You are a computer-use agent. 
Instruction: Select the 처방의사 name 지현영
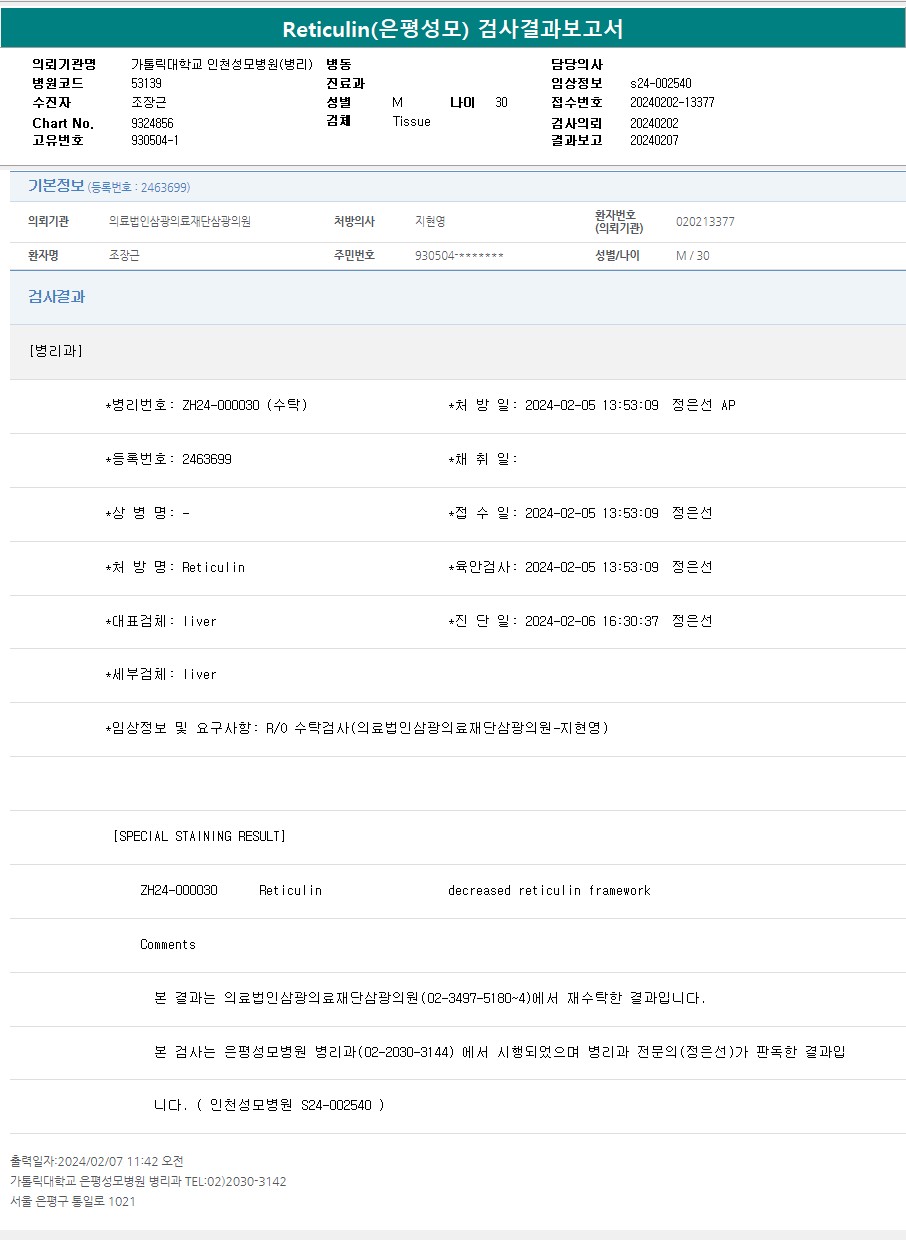[x=430, y=222]
